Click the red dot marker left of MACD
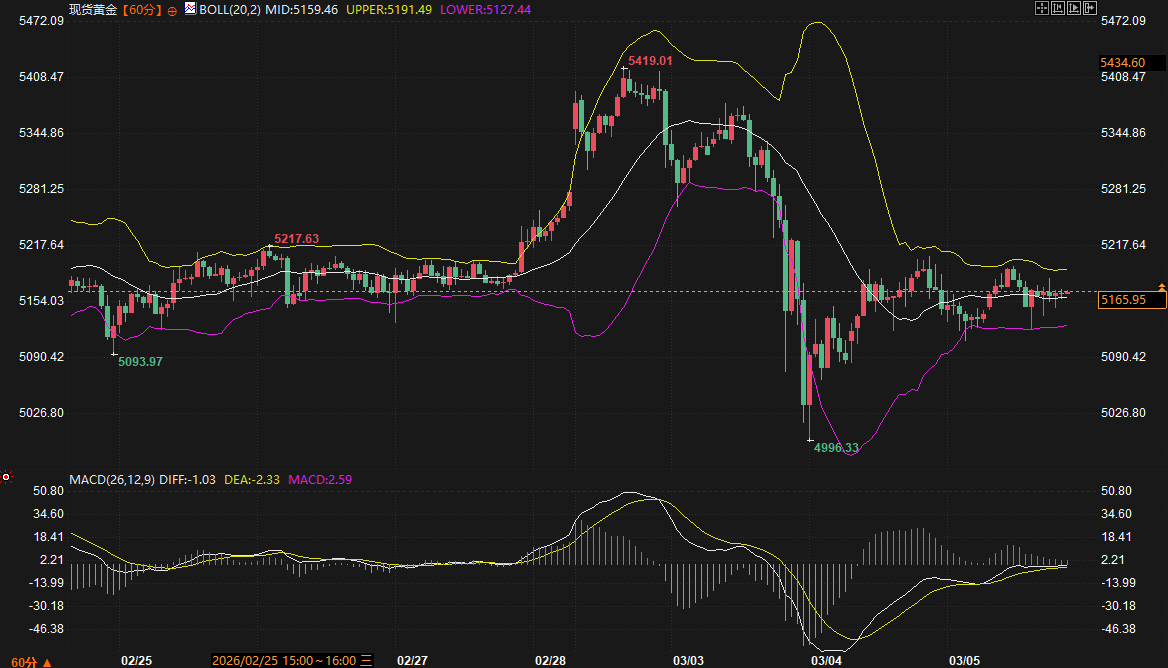This screenshot has height=668, width=1168. [6, 477]
